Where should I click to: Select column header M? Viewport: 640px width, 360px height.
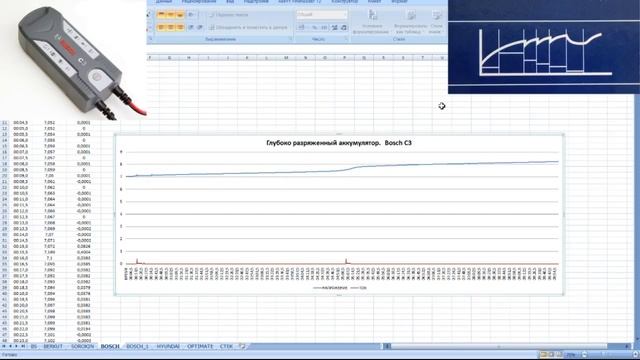point(286,58)
